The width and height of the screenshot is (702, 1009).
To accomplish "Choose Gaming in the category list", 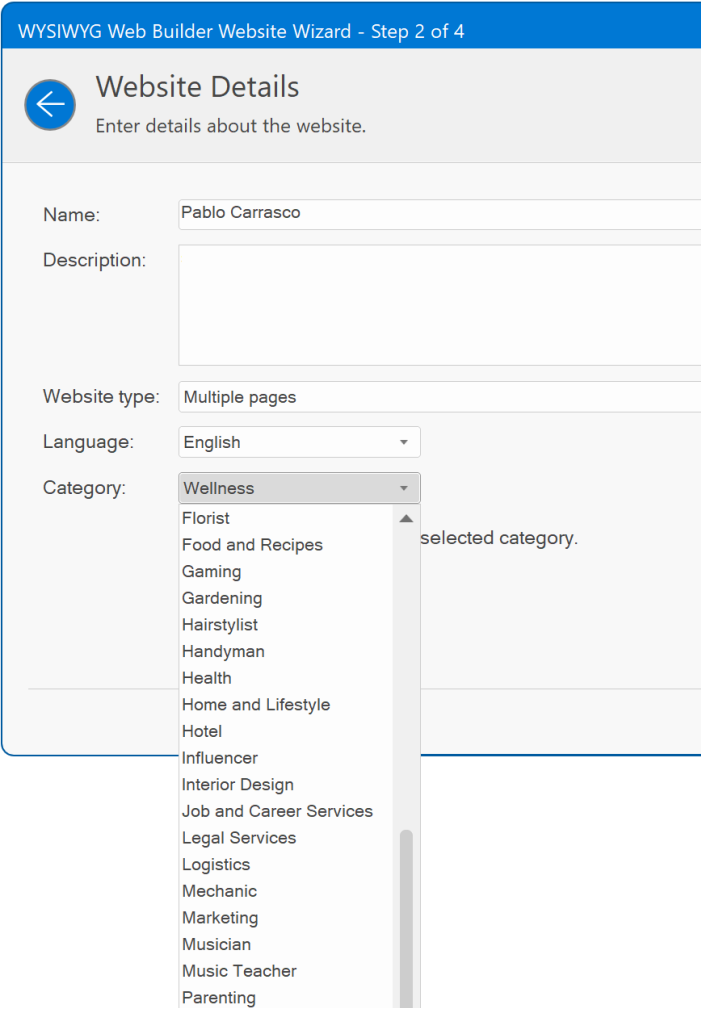I will point(286,571).
